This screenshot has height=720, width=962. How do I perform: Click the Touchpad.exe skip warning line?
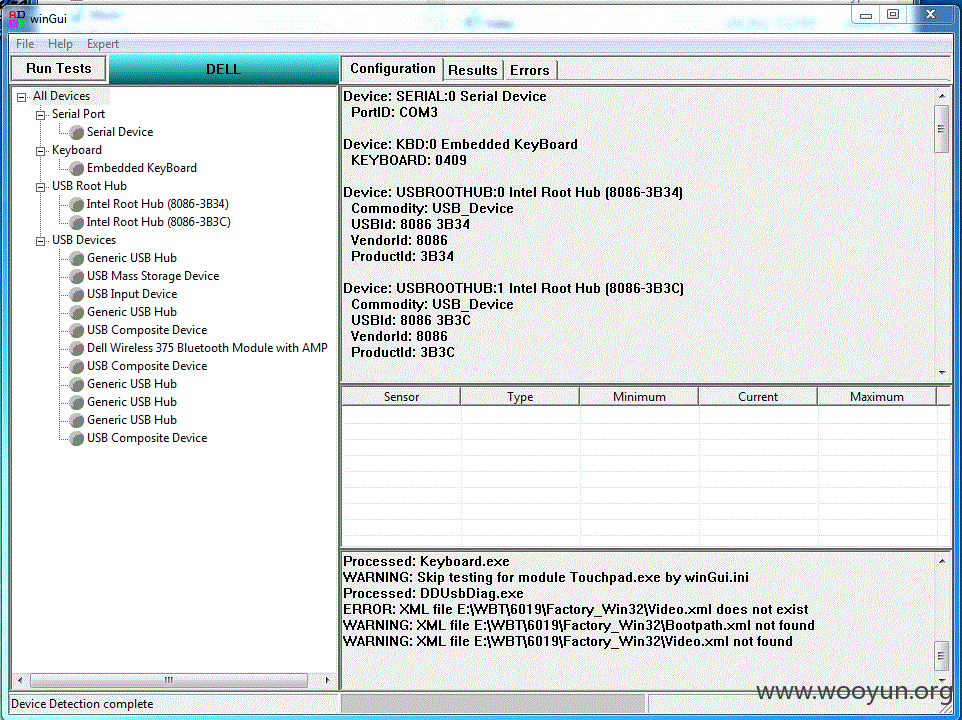pos(546,577)
